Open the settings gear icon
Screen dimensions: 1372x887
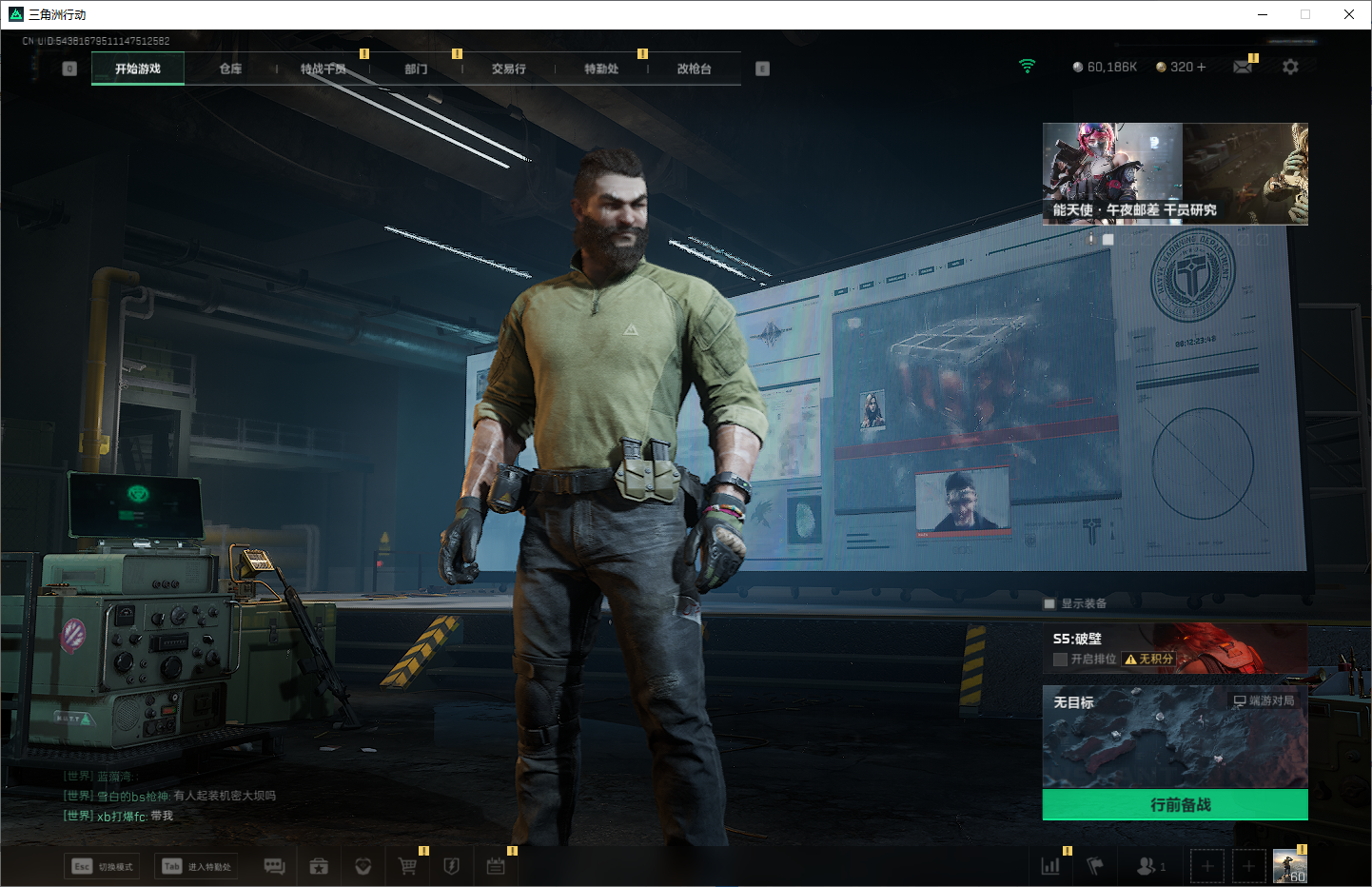point(1290,67)
